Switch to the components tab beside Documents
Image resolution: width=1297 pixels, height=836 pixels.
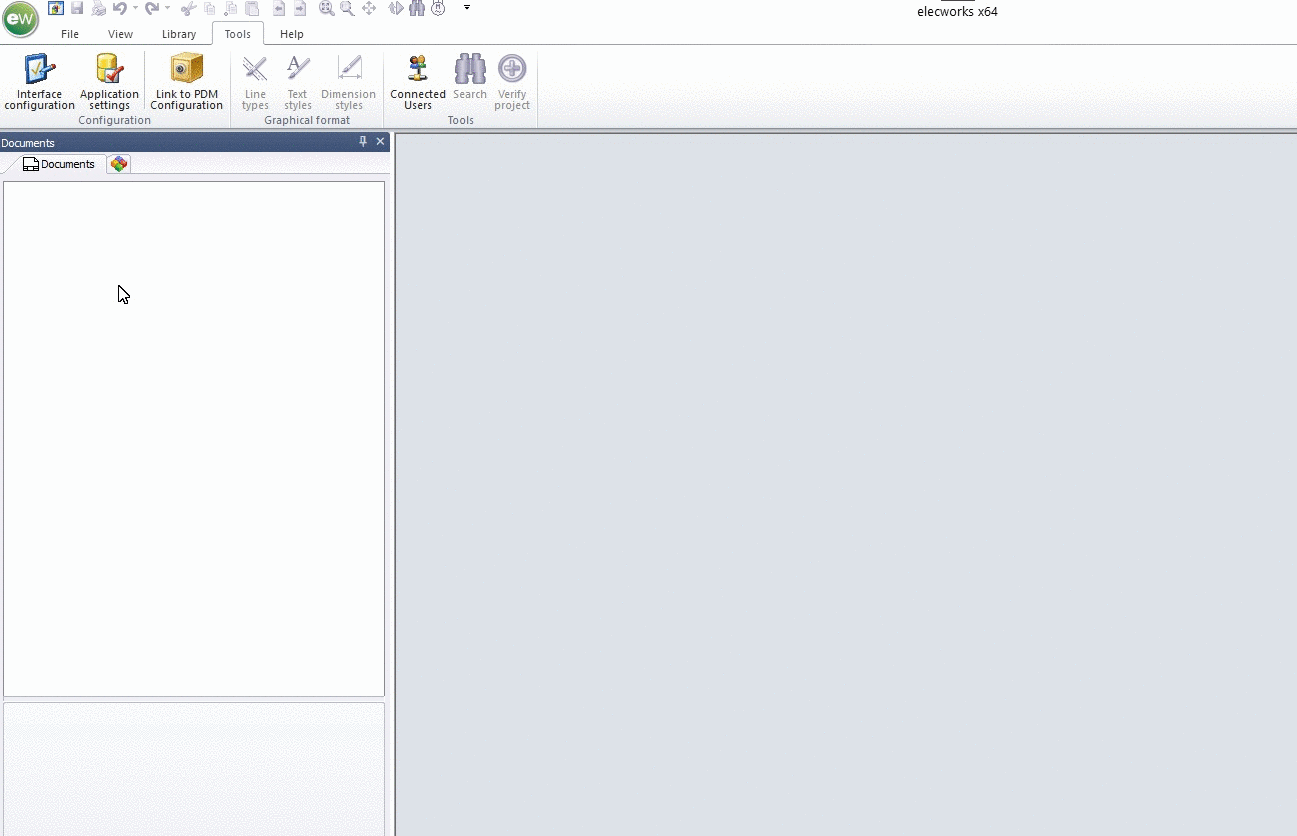coord(119,164)
